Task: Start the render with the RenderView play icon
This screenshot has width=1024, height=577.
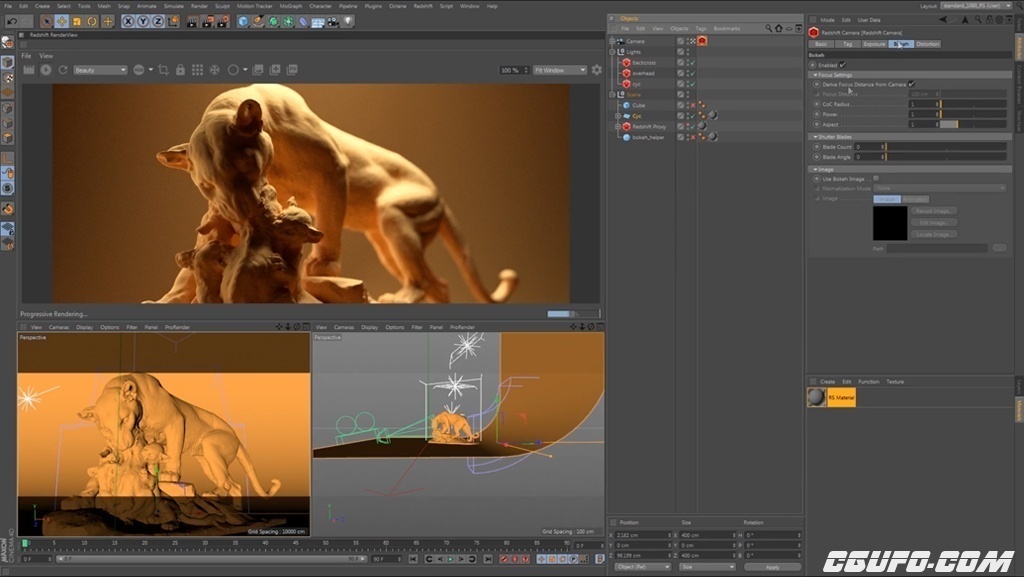Action: [45, 70]
